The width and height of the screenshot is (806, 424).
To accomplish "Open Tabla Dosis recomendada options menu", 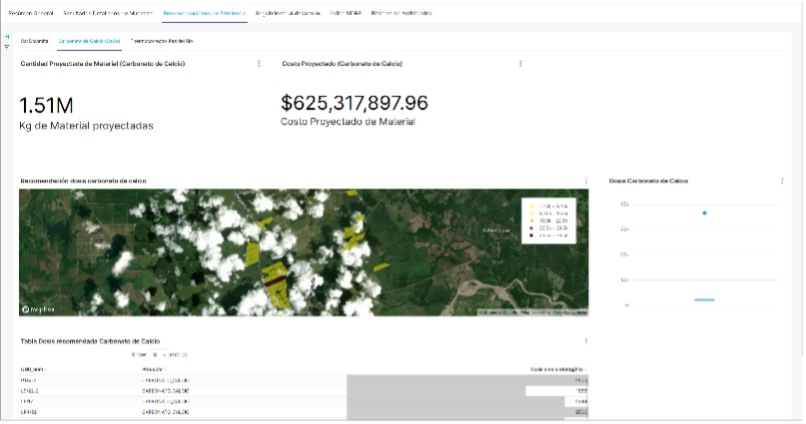I will (x=586, y=341).
